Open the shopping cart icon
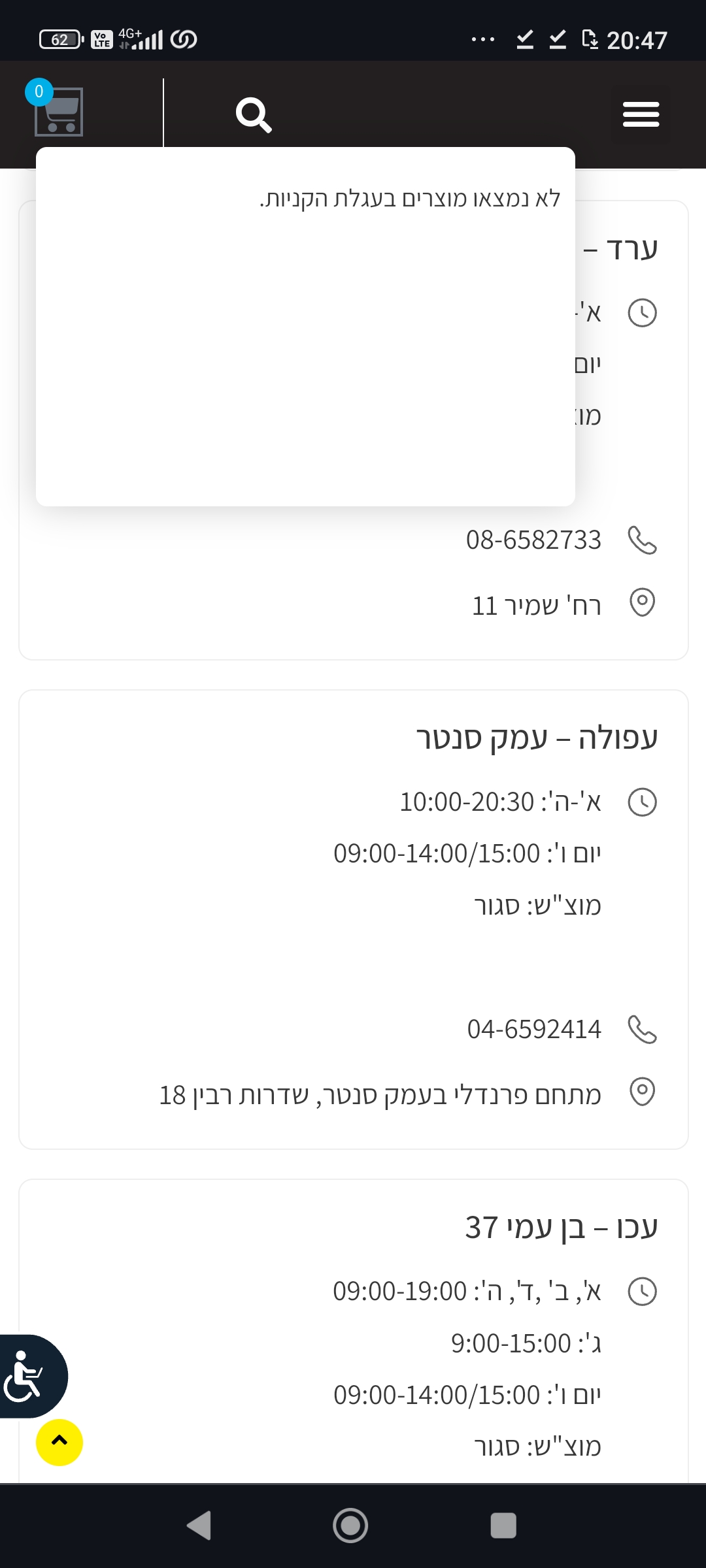Viewport: 706px width, 1568px height. pos(59,112)
